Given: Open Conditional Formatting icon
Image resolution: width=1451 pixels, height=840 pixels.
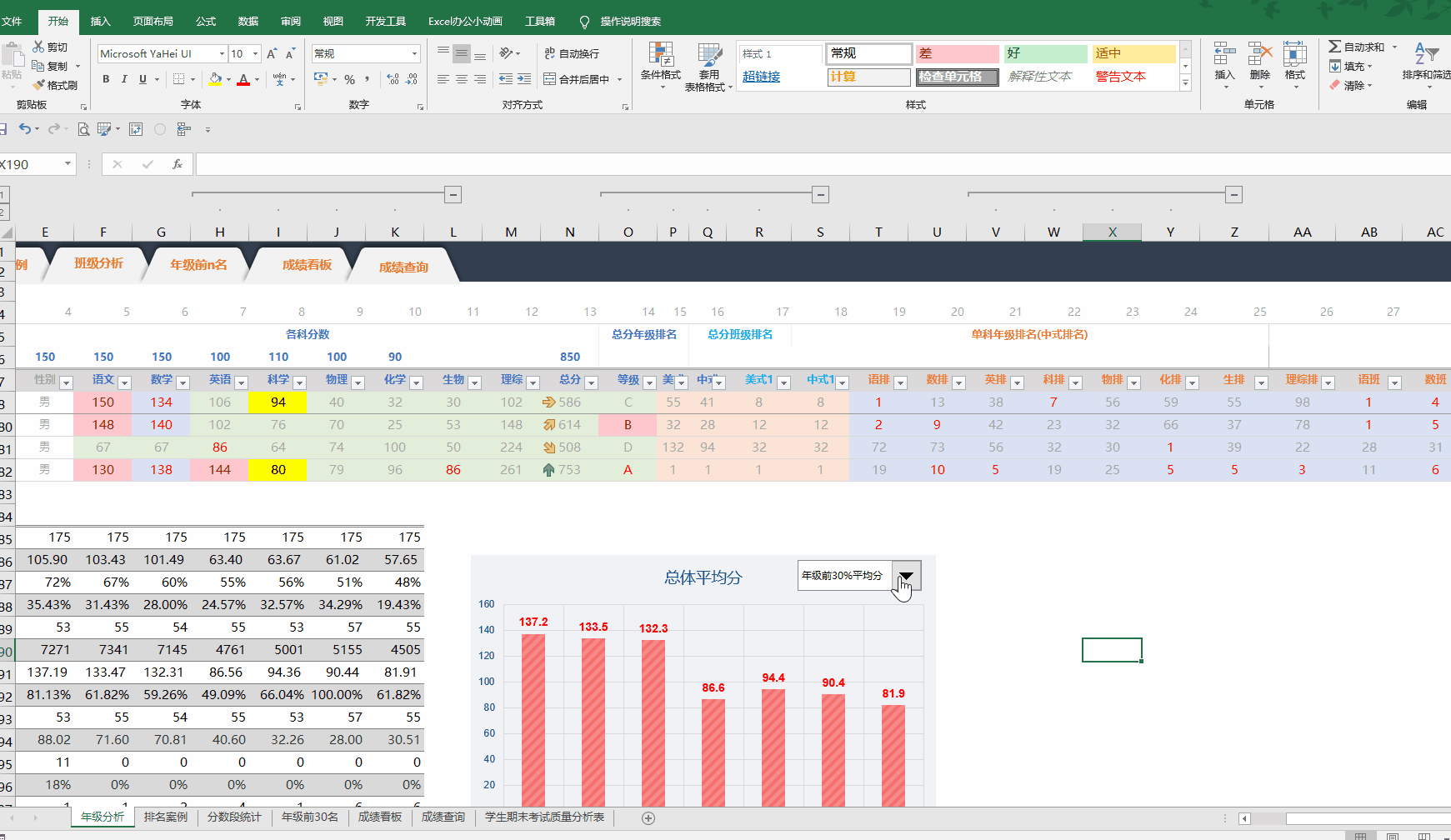Looking at the screenshot, I should click(x=661, y=66).
